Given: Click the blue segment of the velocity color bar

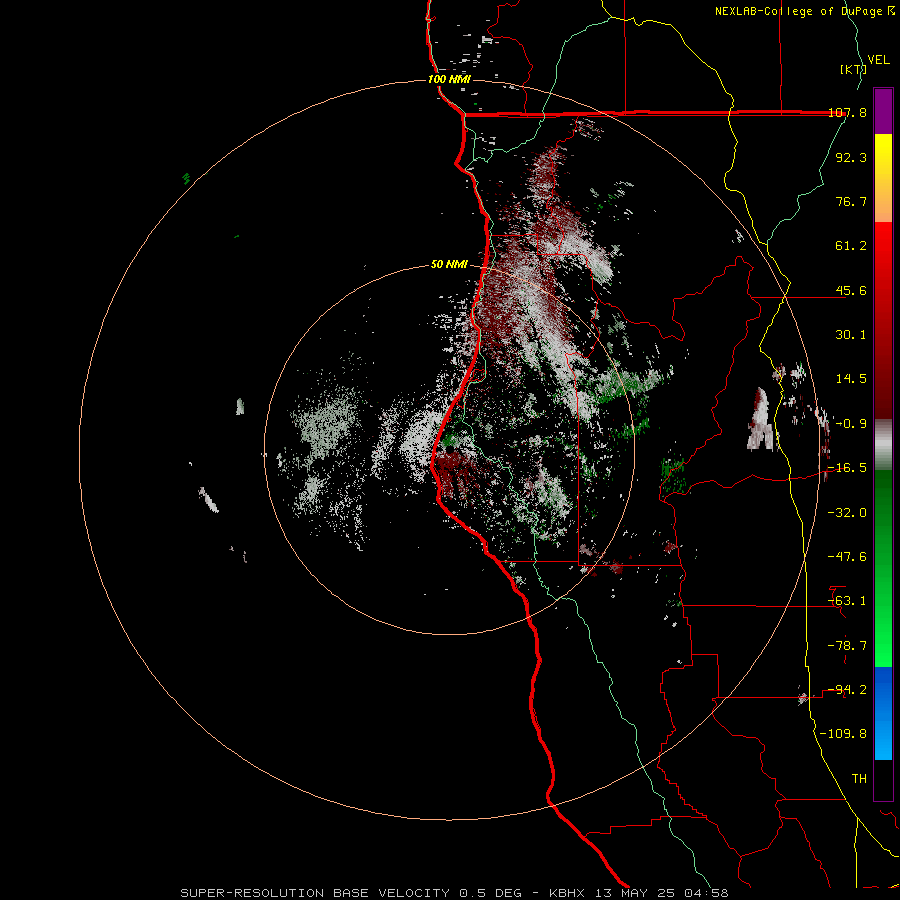Looking at the screenshot, I should pyautogui.click(x=883, y=713).
